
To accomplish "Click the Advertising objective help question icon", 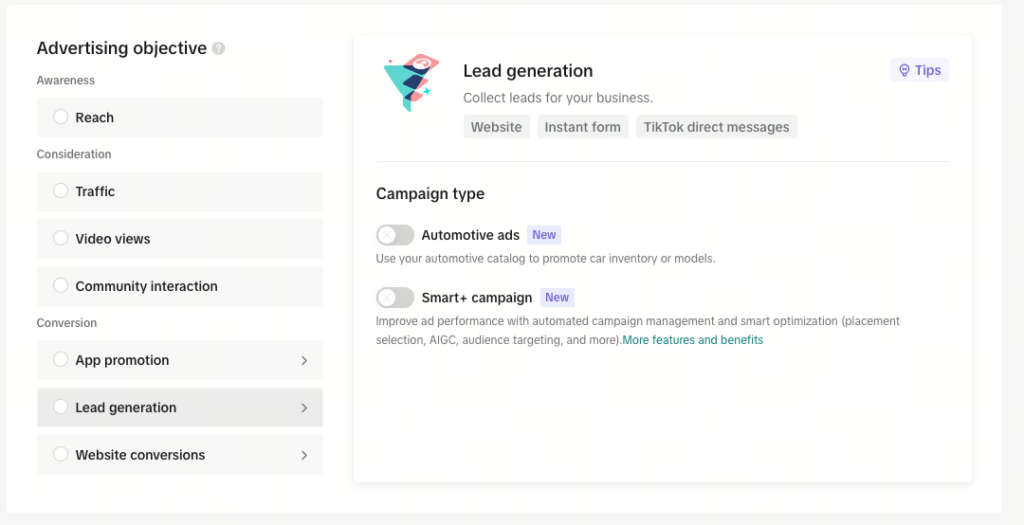I will [x=219, y=48].
